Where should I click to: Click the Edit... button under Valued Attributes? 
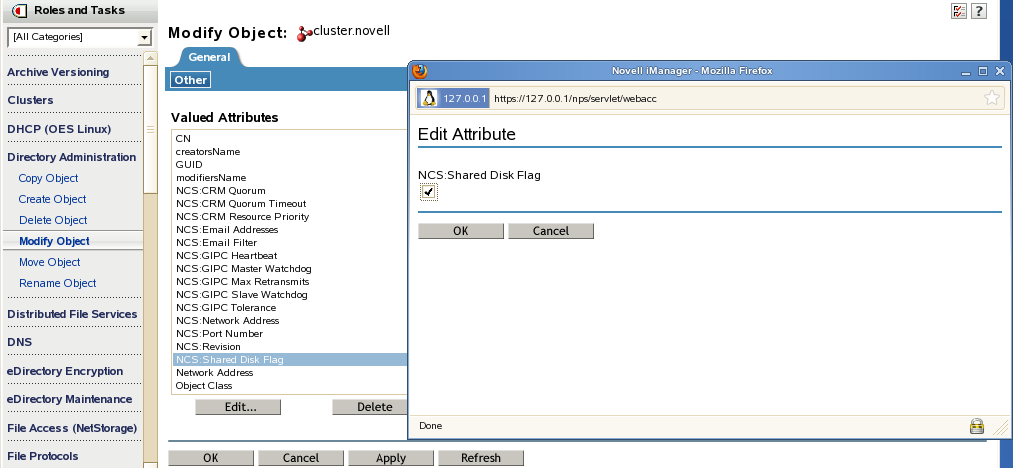click(238, 407)
